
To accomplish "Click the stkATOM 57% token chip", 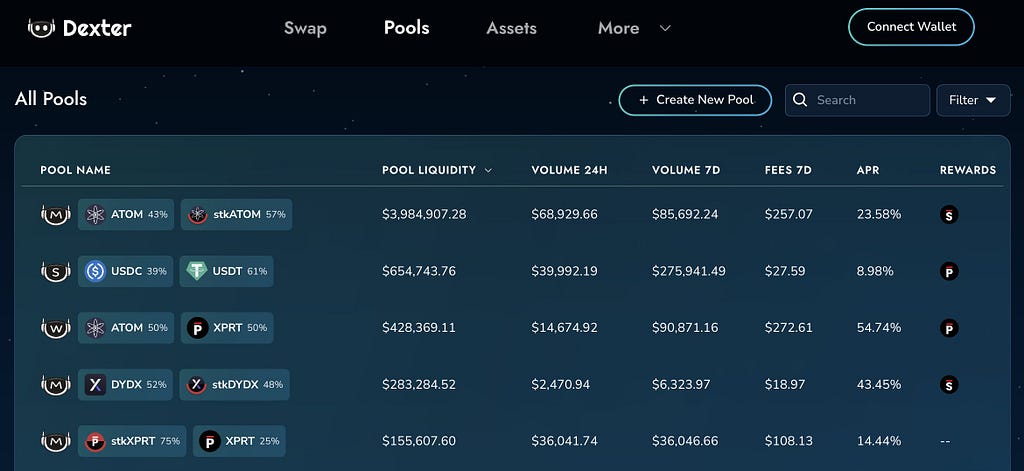I will point(236,214).
